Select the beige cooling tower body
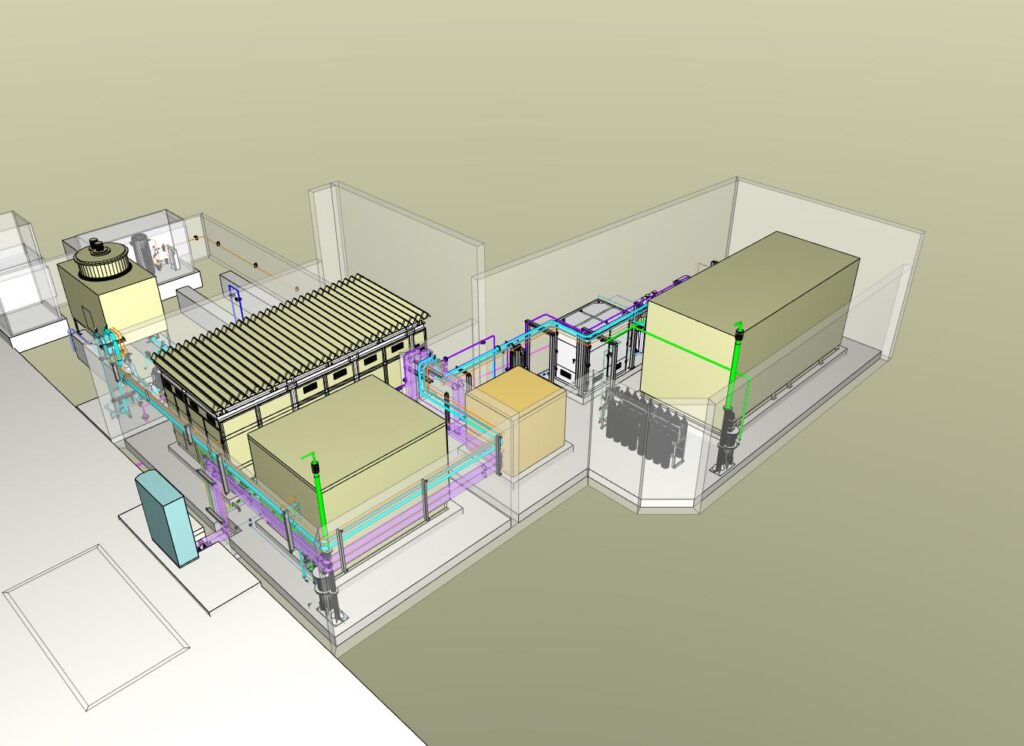1024x746 pixels. pyautogui.click(x=110, y=300)
